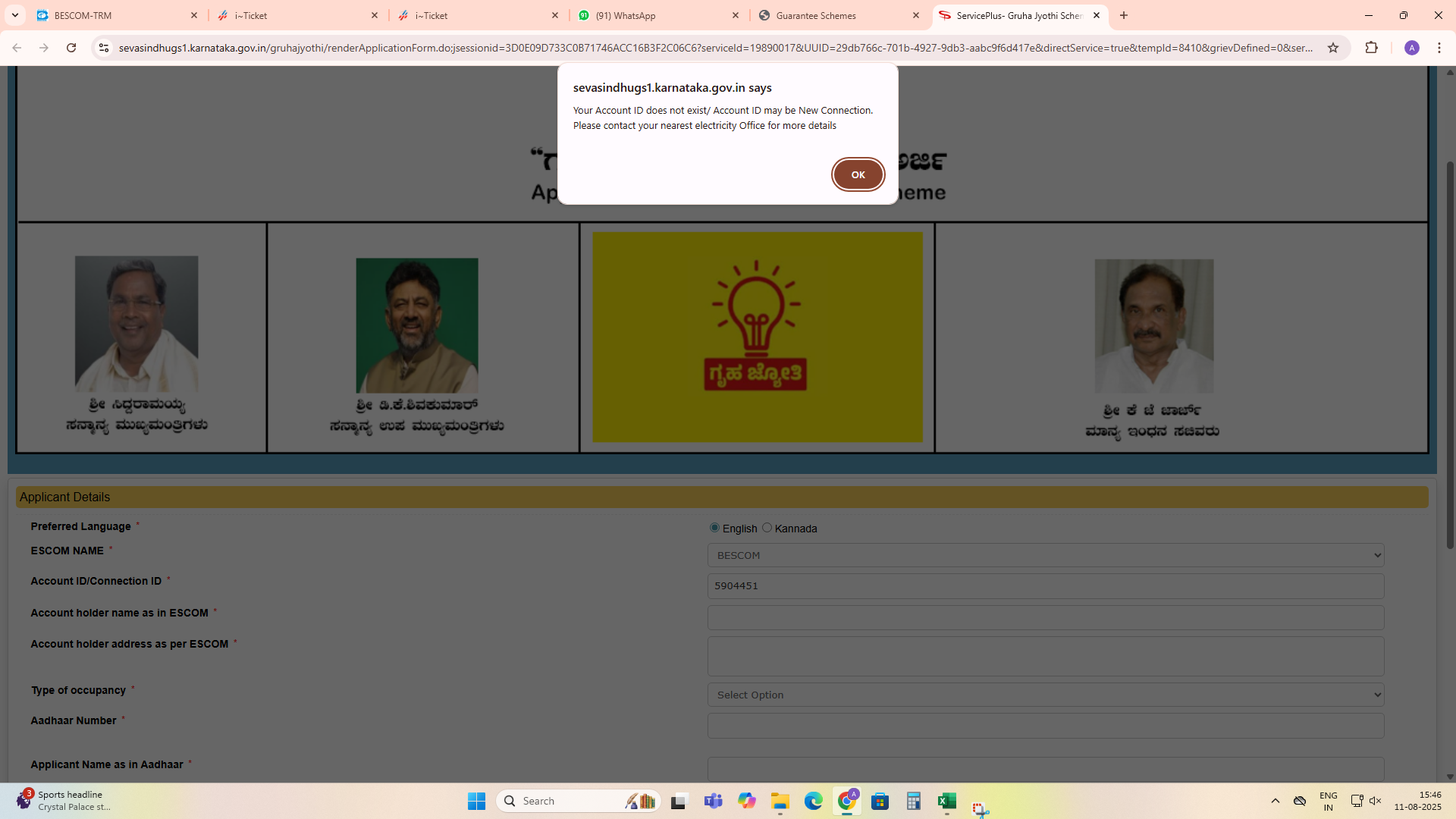Screen dimensions: 1456x819
Task: Open Microsoft Edge from taskbar
Action: 814,801
